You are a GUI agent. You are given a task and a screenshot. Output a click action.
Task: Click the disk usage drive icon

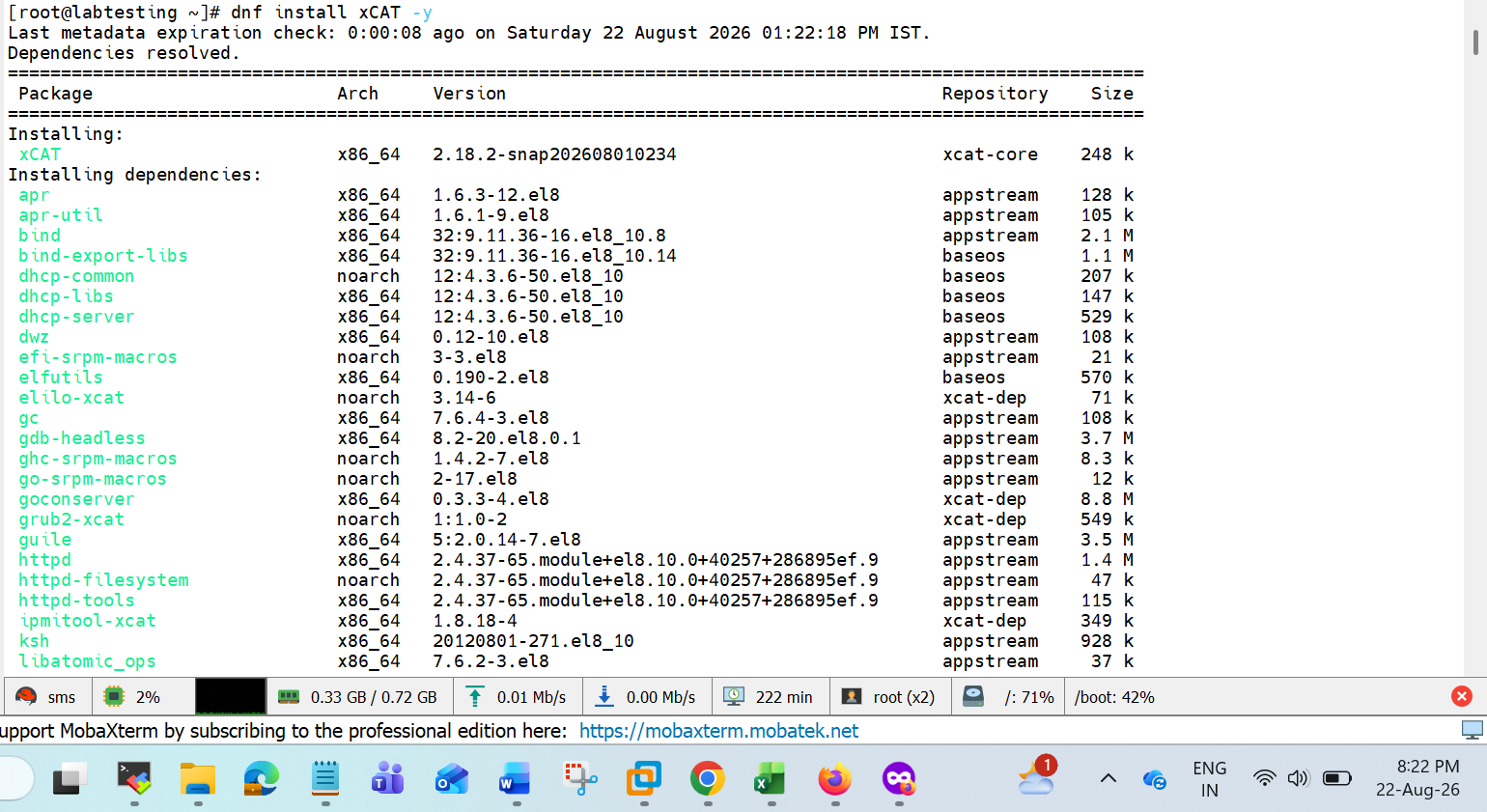pyautogui.click(x=973, y=696)
